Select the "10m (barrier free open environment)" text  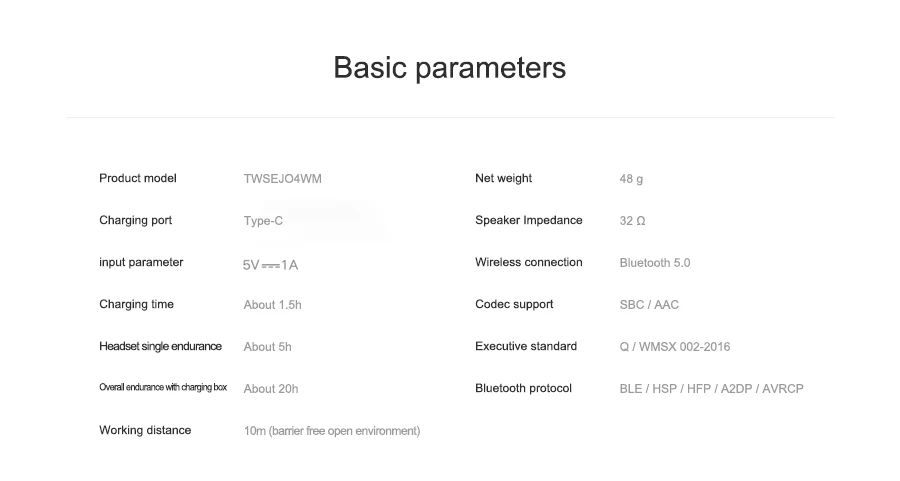coord(331,431)
